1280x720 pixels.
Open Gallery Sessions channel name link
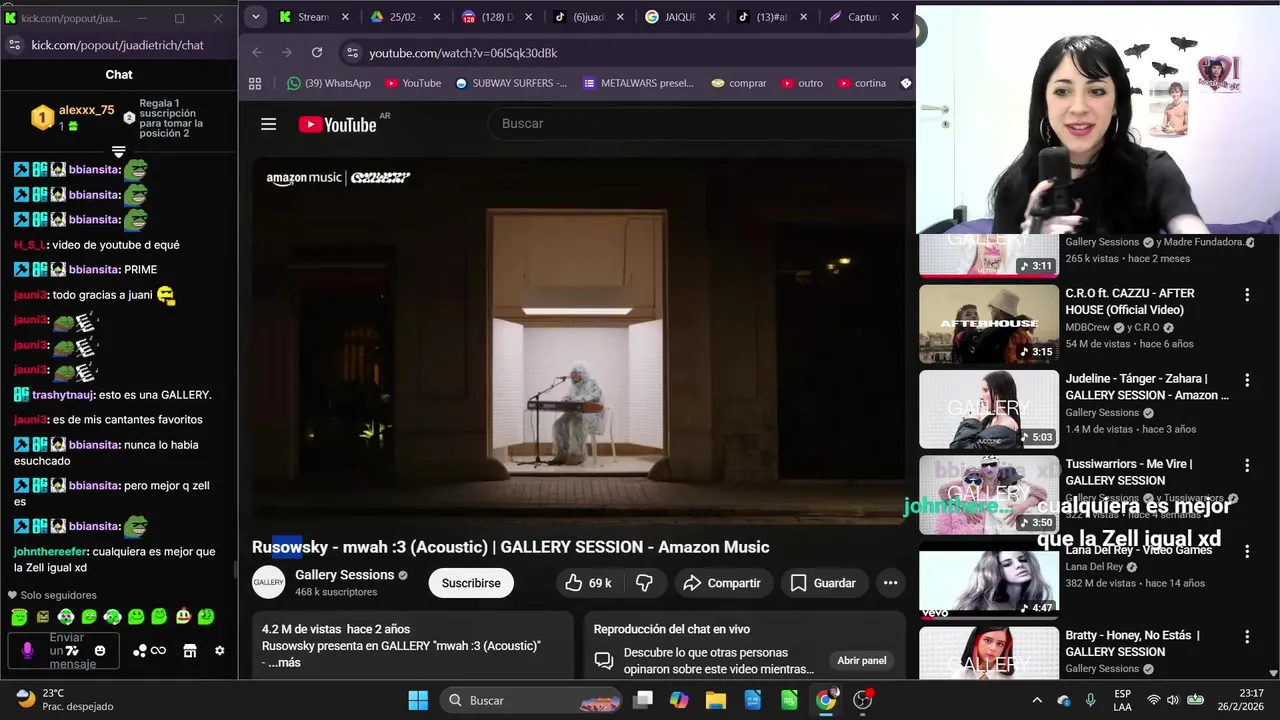(x=344, y=575)
